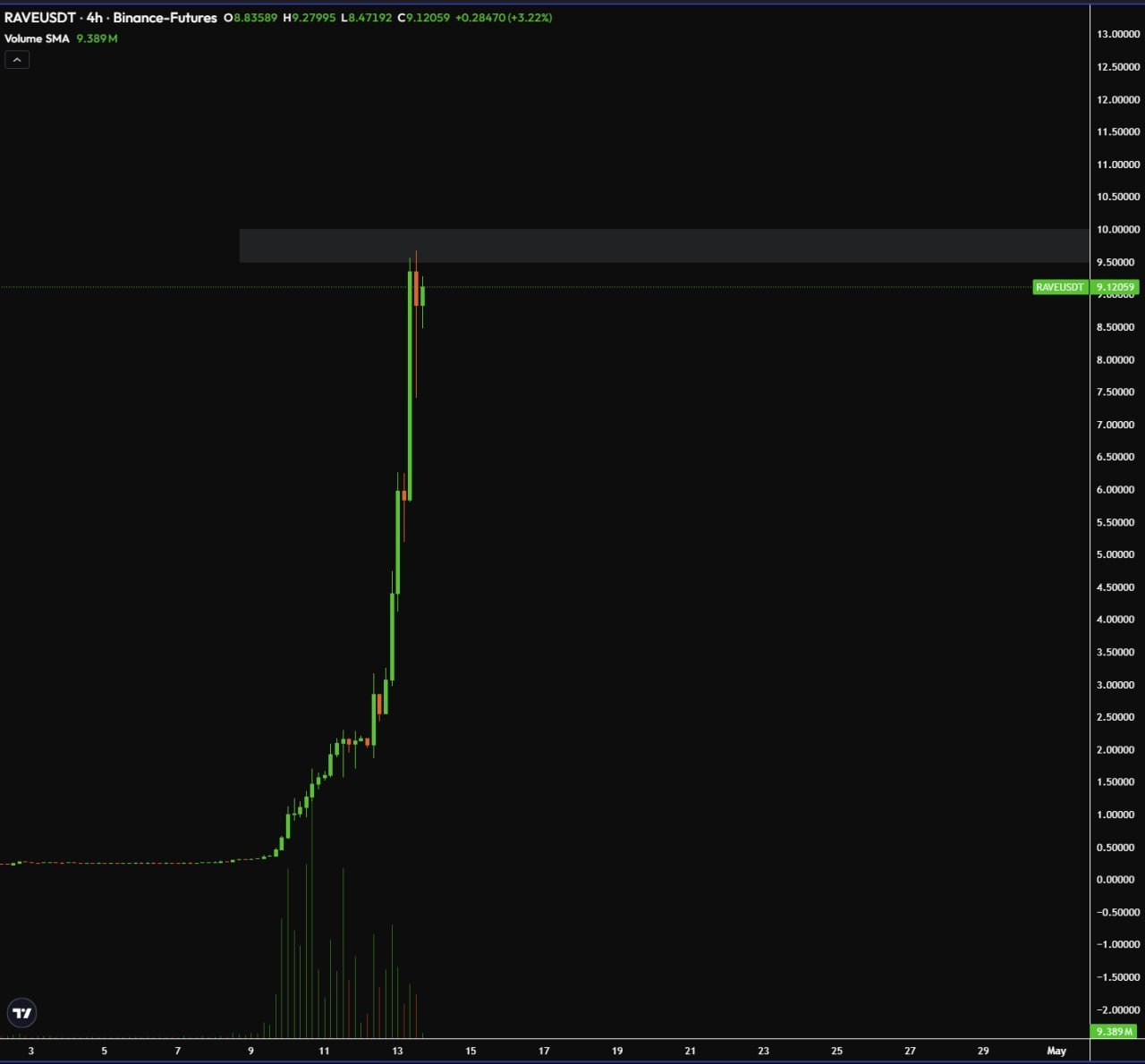Click the 13.00000 price axis label
This screenshot has width=1145, height=1064.
click(1118, 34)
